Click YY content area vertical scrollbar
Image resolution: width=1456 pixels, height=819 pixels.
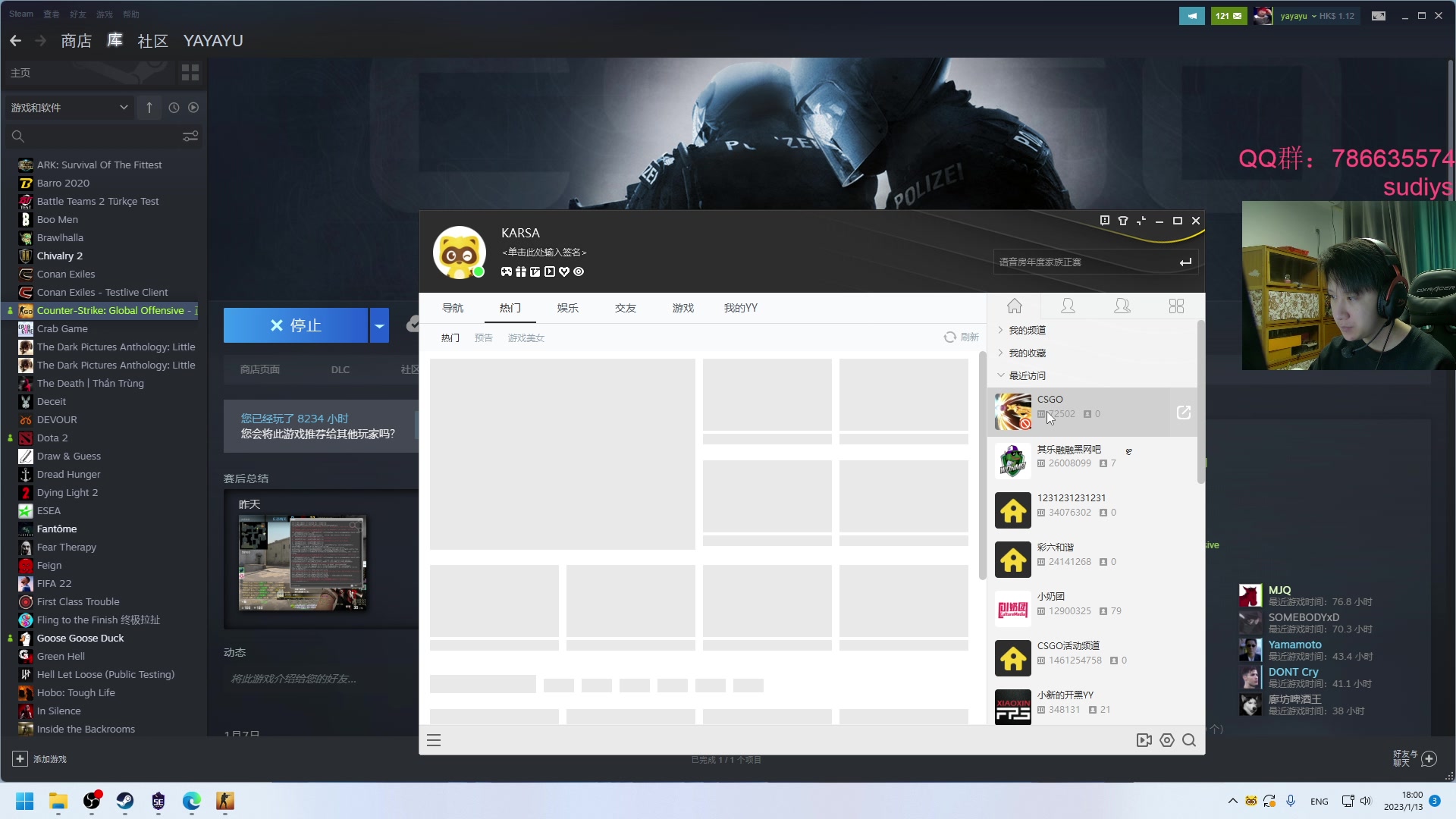(982, 466)
